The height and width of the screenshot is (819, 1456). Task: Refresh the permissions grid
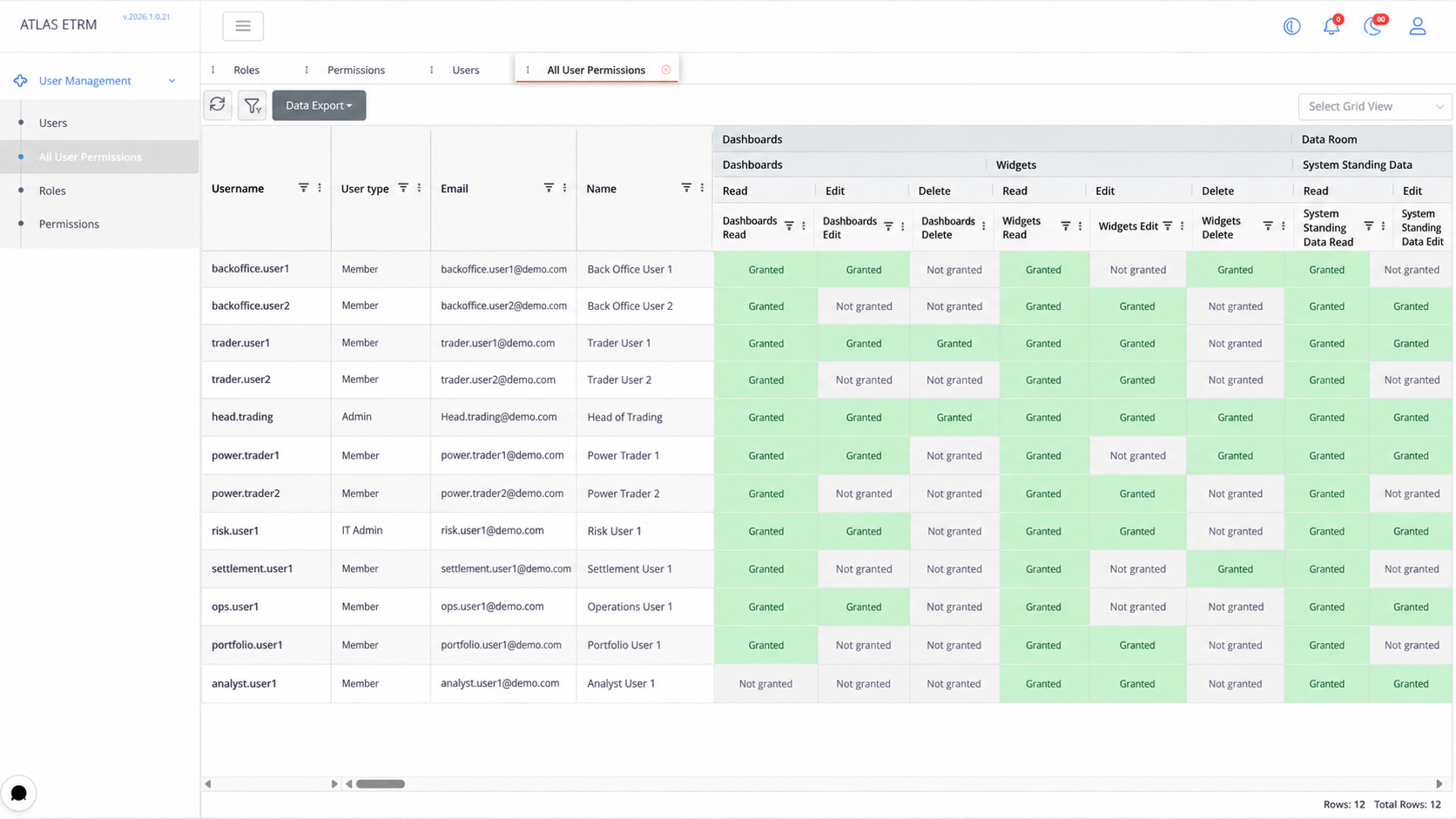218,105
